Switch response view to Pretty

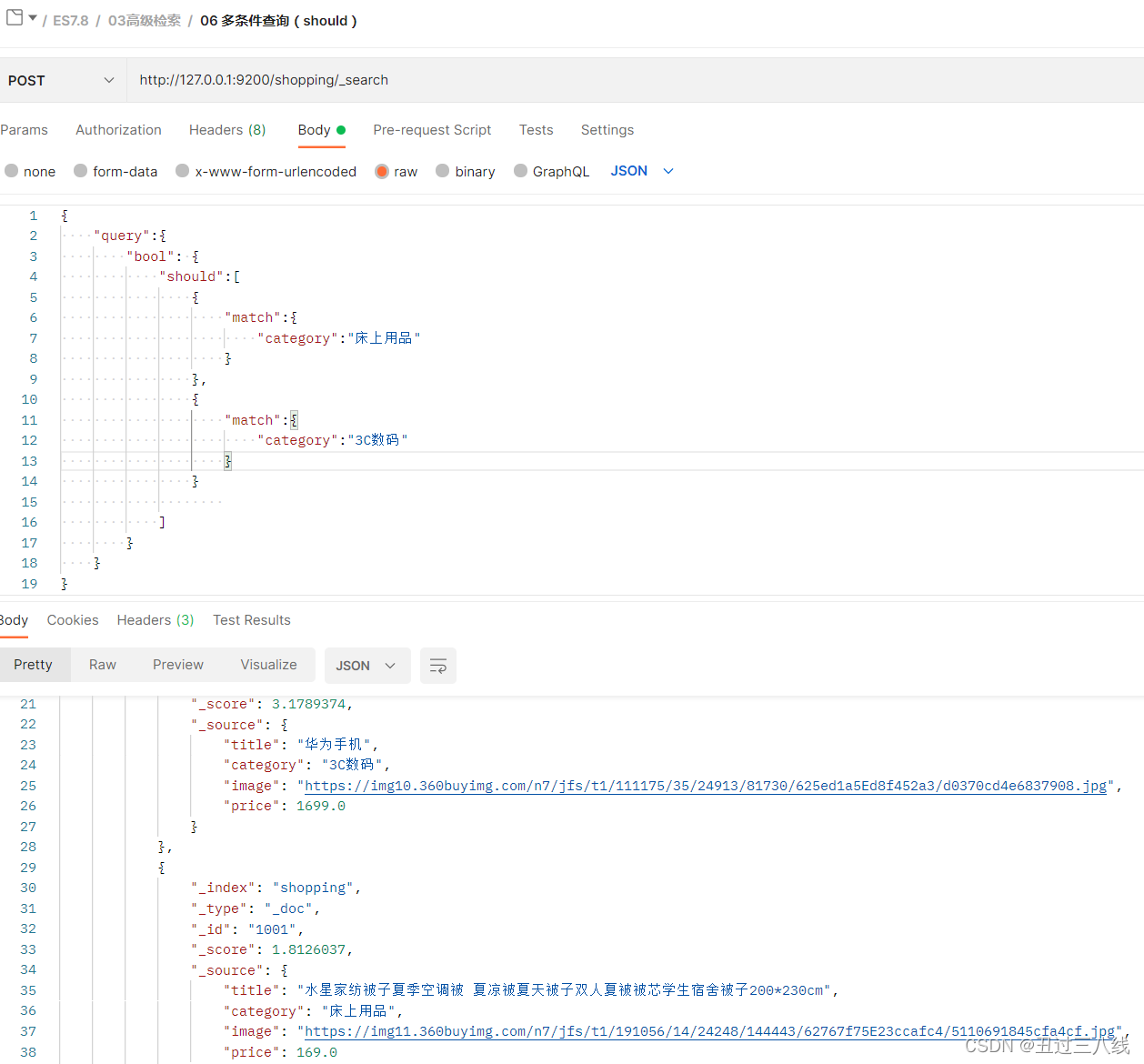(x=34, y=665)
